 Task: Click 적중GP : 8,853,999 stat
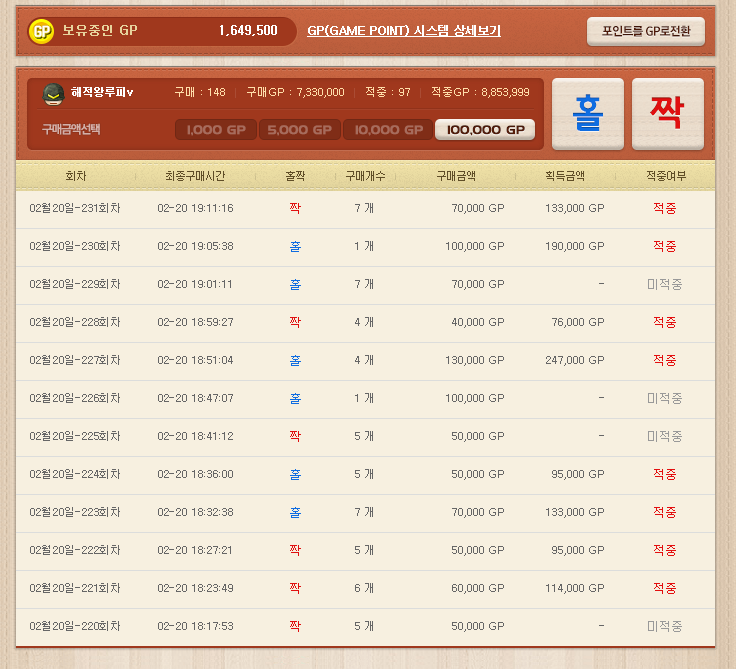(480, 92)
